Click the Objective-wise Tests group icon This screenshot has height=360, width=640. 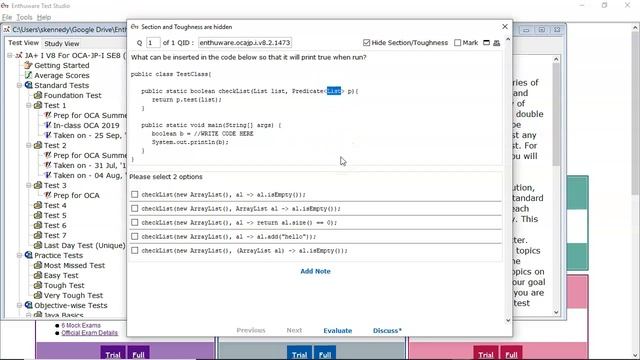coord(28,305)
